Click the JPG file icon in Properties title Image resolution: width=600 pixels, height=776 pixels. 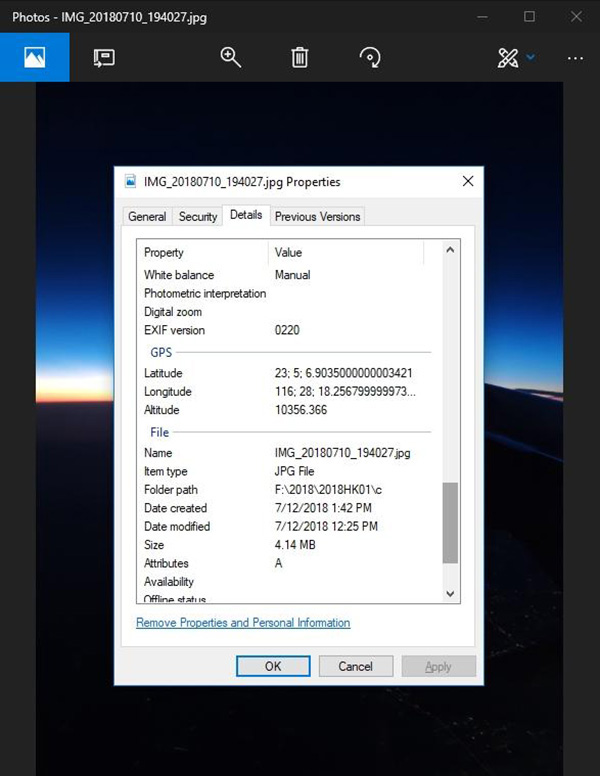(130, 181)
